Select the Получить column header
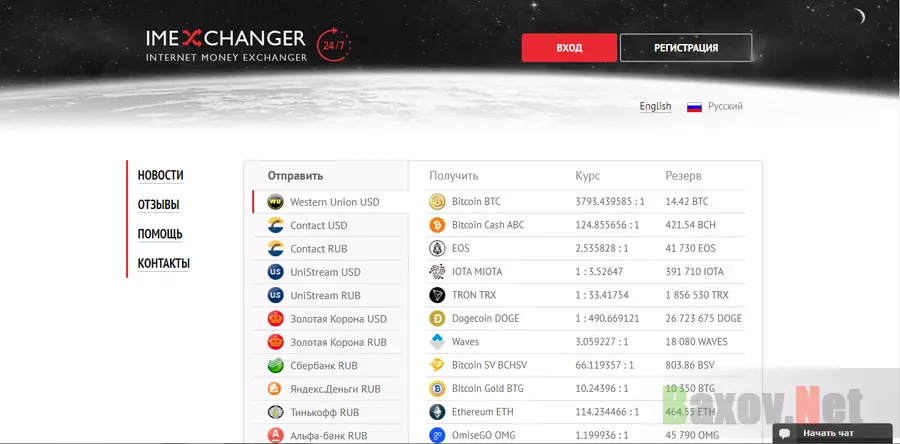 (453, 176)
